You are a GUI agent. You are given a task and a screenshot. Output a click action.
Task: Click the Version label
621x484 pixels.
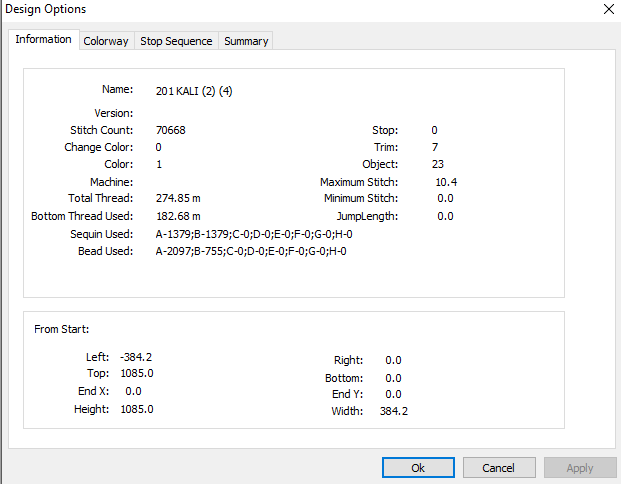click(114, 113)
